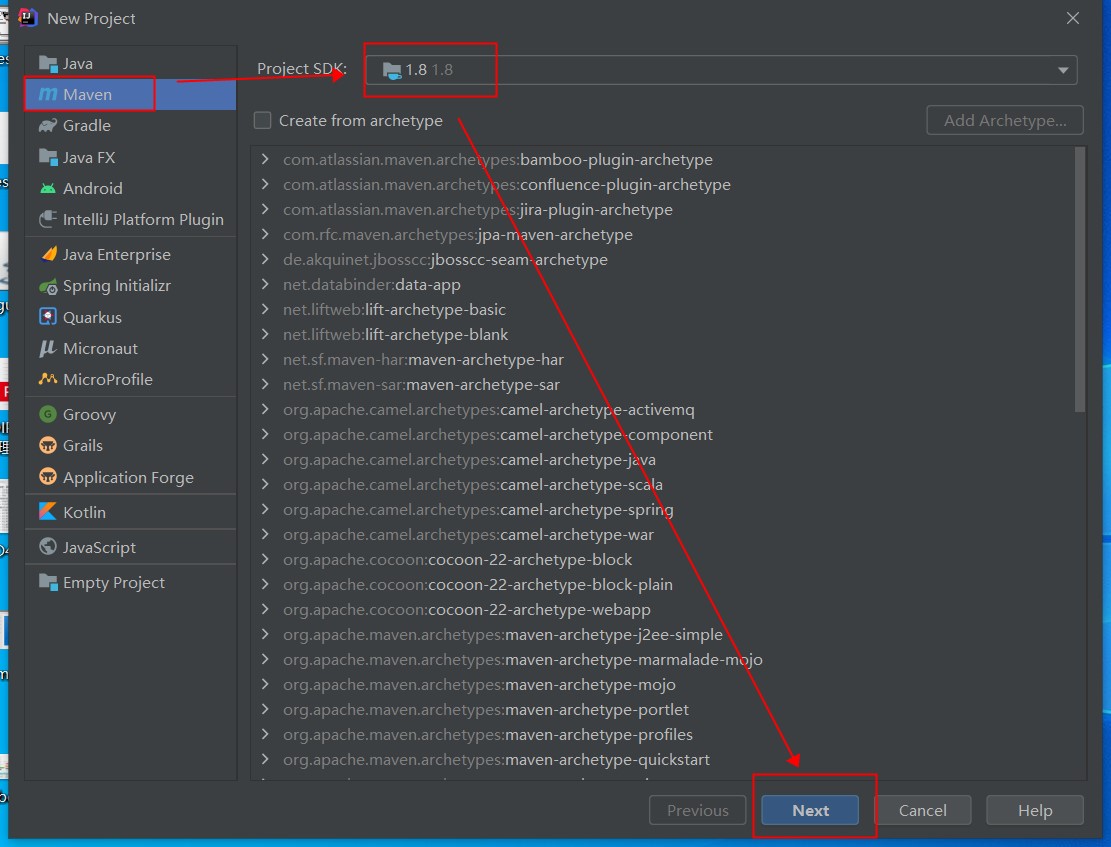
Task: Click the Empty Project folder icon
Action: pos(48,582)
